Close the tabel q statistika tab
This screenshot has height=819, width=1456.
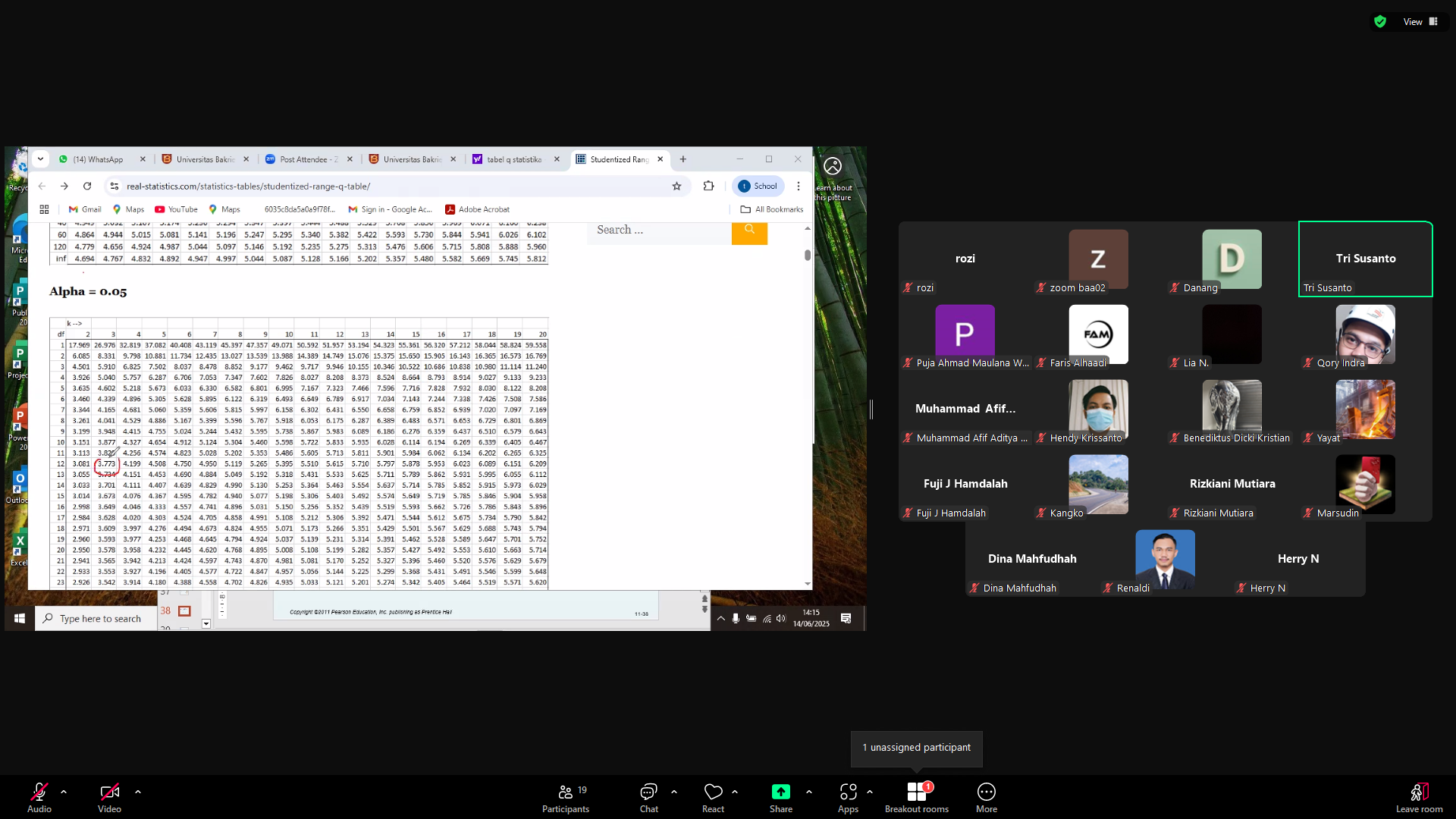tap(557, 159)
